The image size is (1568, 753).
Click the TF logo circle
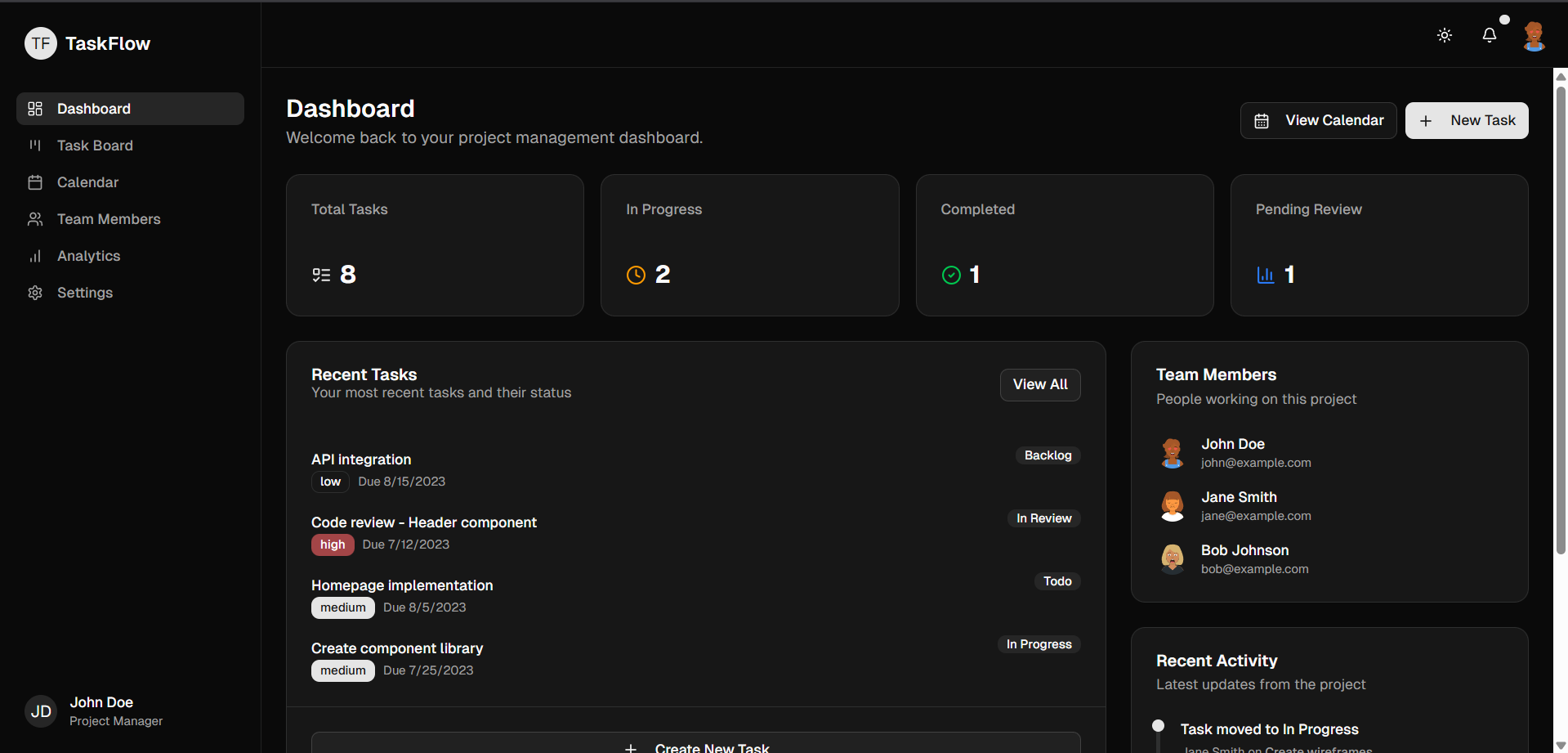point(41,43)
